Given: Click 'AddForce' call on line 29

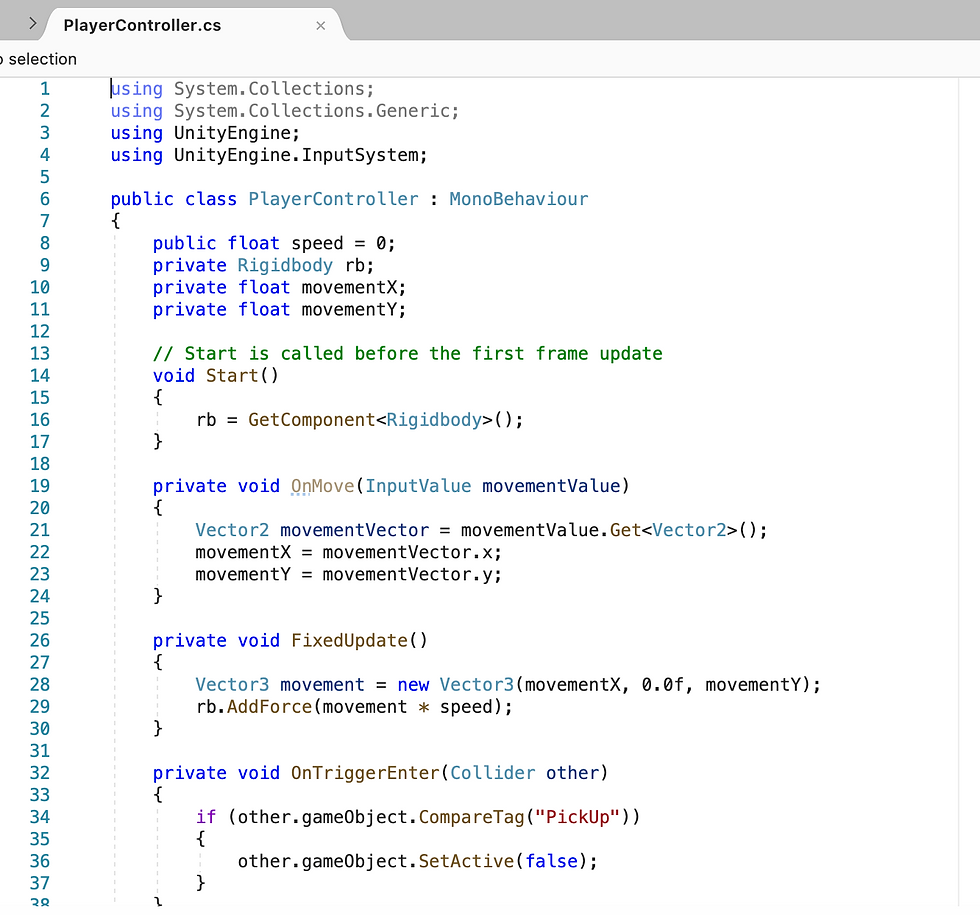Looking at the screenshot, I should coord(269,707).
